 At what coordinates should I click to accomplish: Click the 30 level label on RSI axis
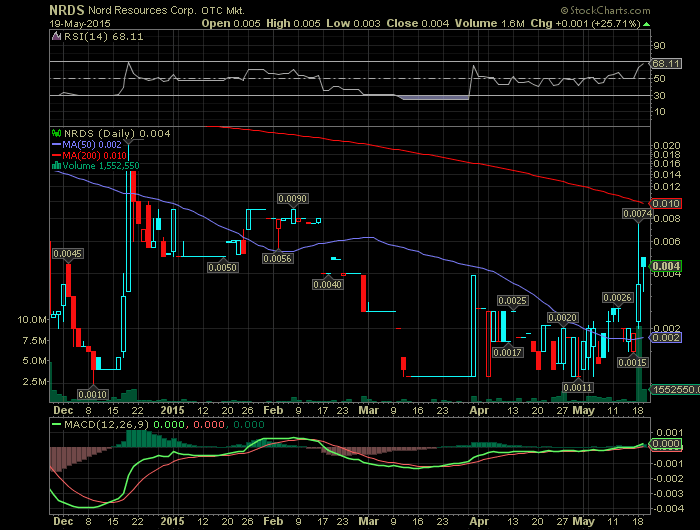pyautogui.click(x=659, y=95)
